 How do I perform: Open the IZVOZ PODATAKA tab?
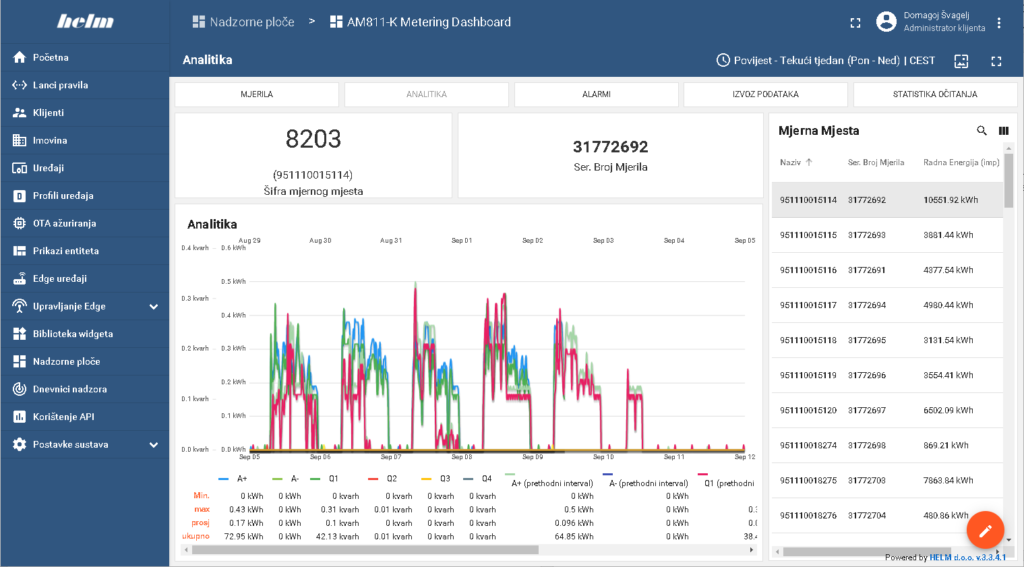click(765, 94)
